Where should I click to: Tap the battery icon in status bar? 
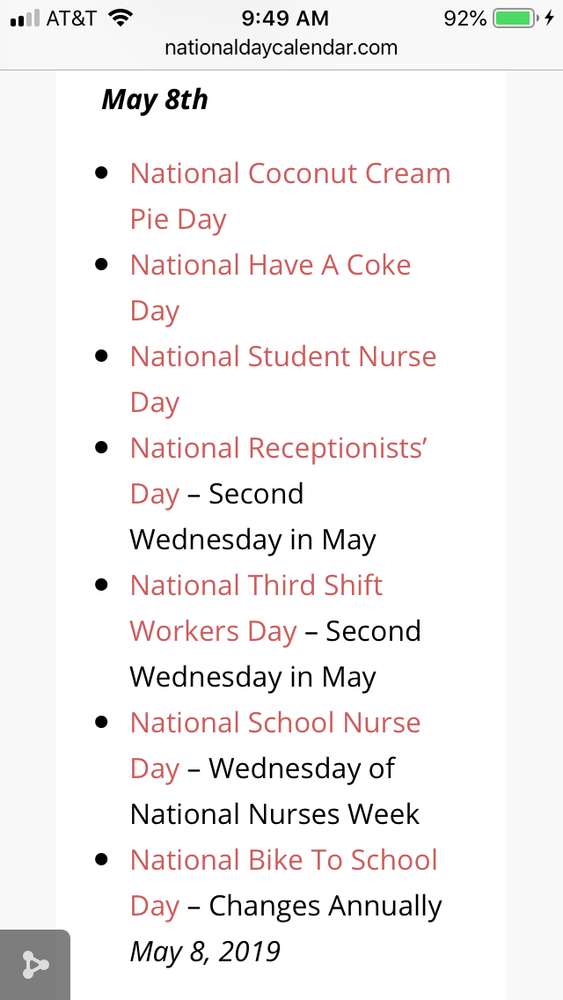tap(515, 18)
